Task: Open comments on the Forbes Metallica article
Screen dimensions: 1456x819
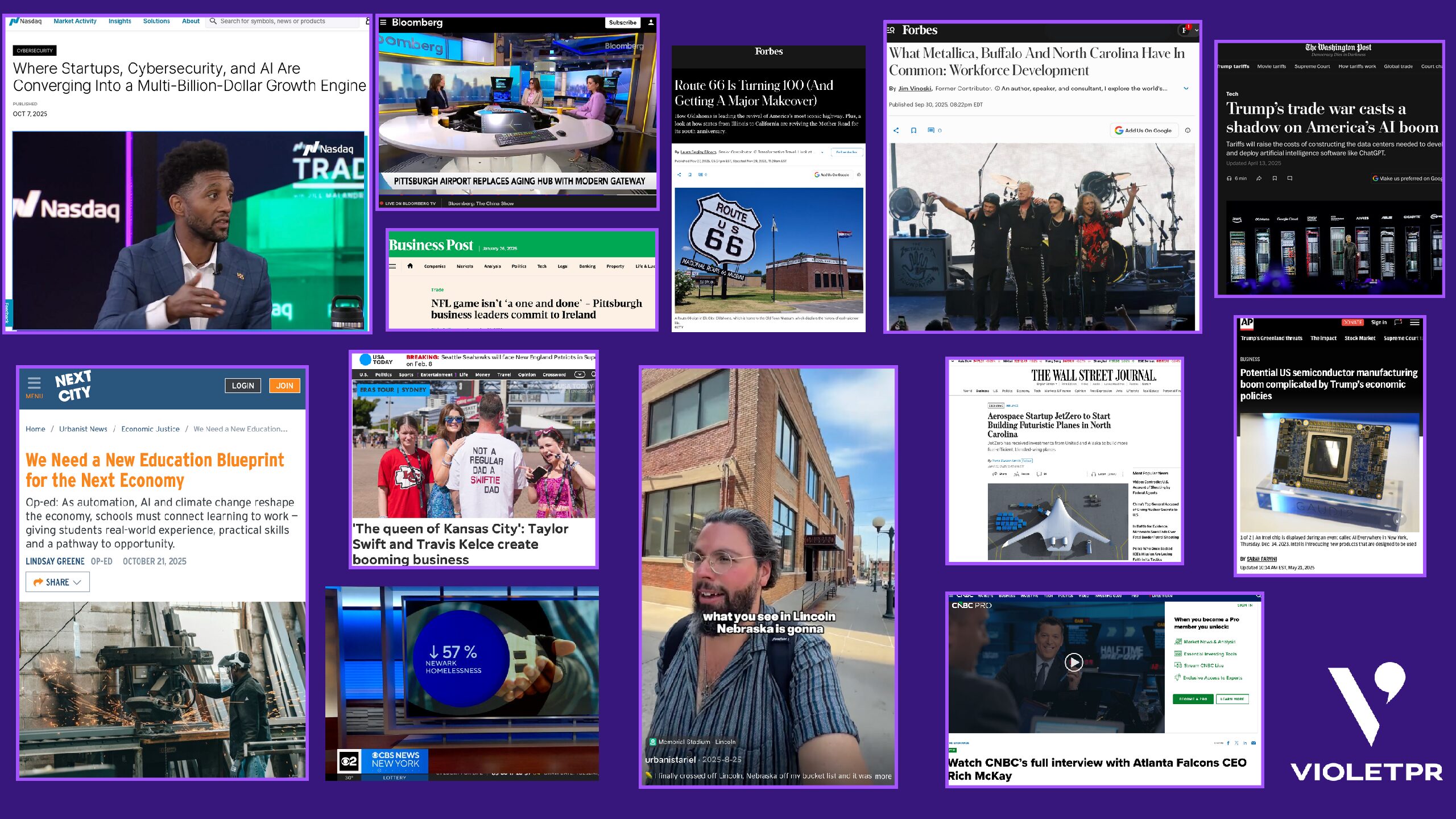Action: pyautogui.click(x=932, y=130)
